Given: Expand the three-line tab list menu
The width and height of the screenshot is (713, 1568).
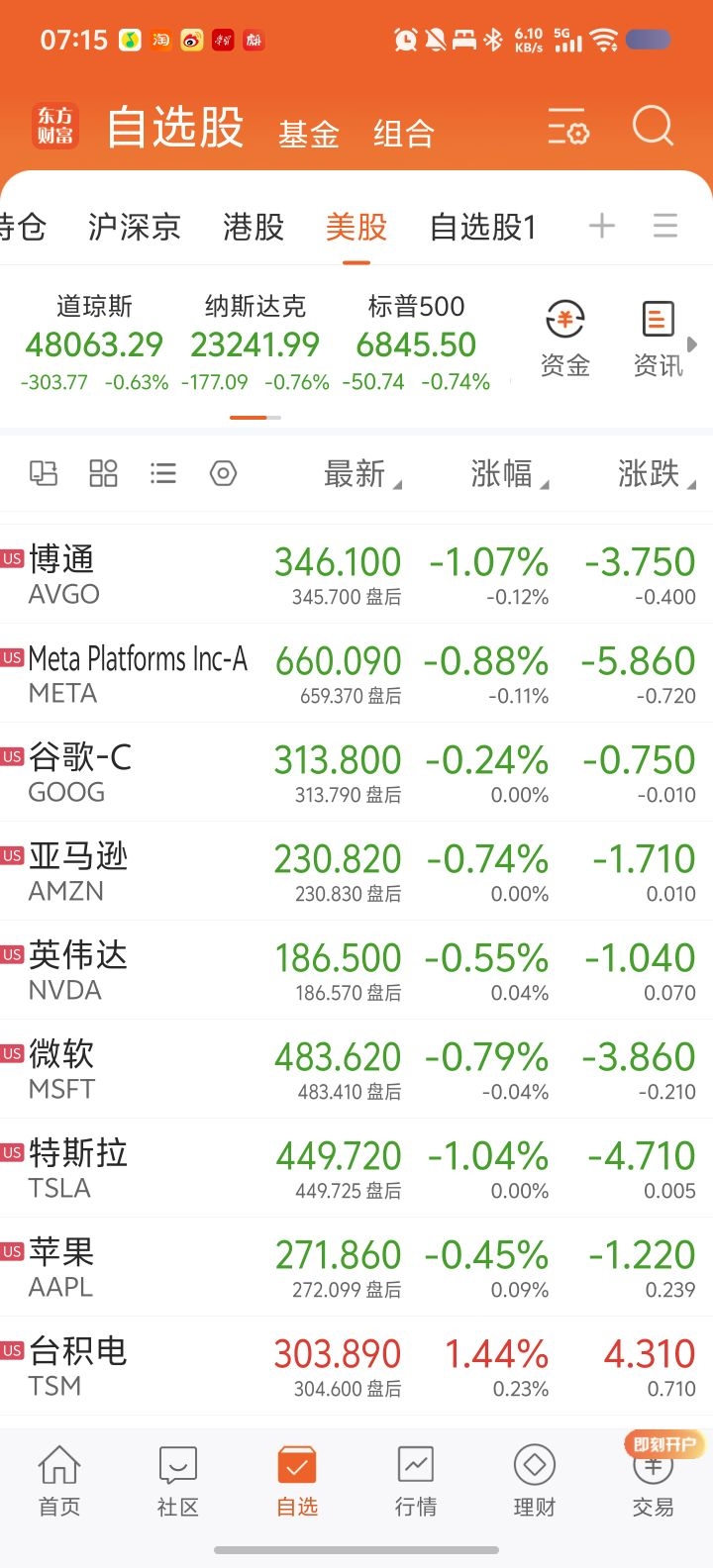Looking at the screenshot, I should click(665, 227).
